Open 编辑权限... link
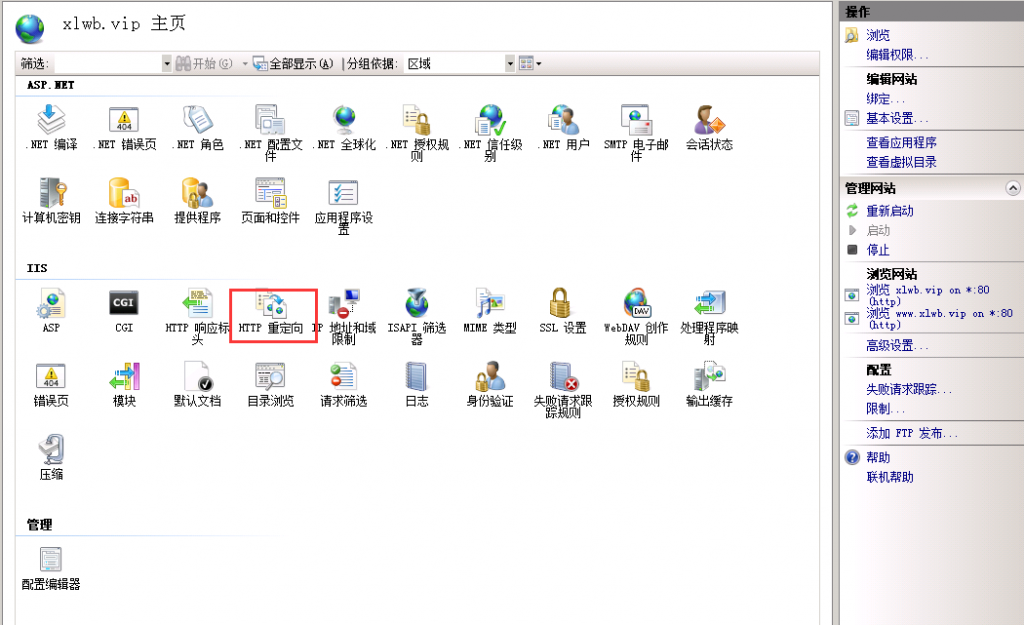The width and height of the screenshot is (1024, 625). pyautogui.click(x=897, y=55)
